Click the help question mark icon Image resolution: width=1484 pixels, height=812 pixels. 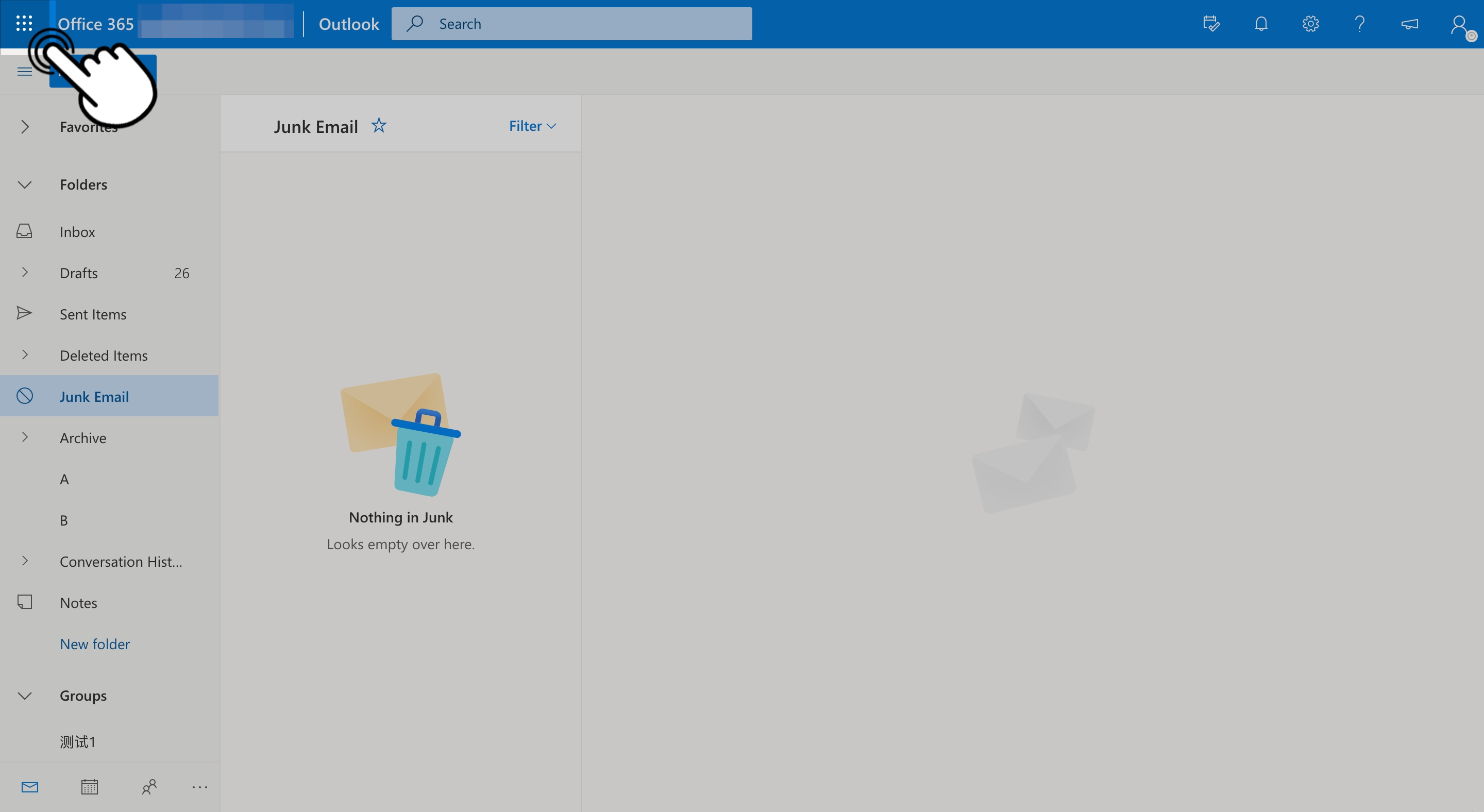(1360, 24)
